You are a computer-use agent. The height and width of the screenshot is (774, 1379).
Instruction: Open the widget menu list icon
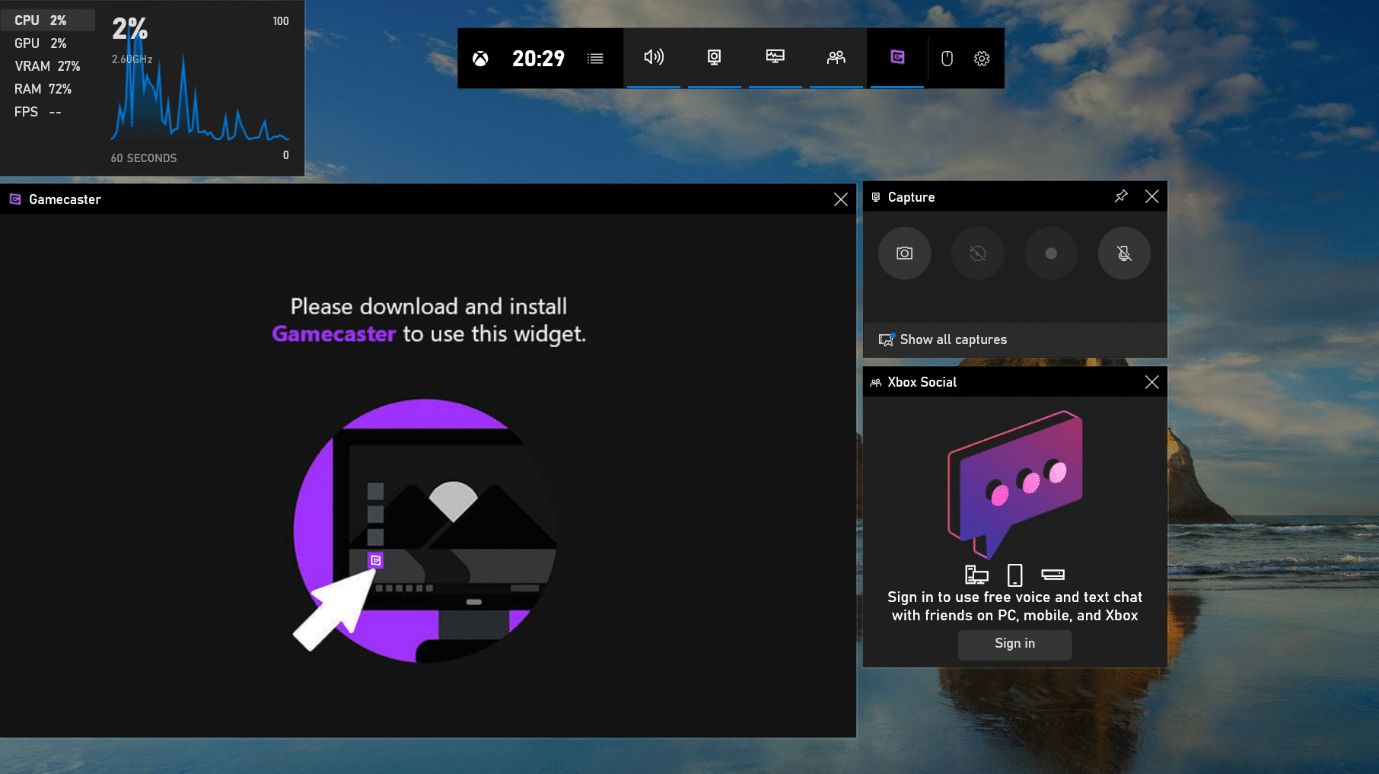[595, 58]
